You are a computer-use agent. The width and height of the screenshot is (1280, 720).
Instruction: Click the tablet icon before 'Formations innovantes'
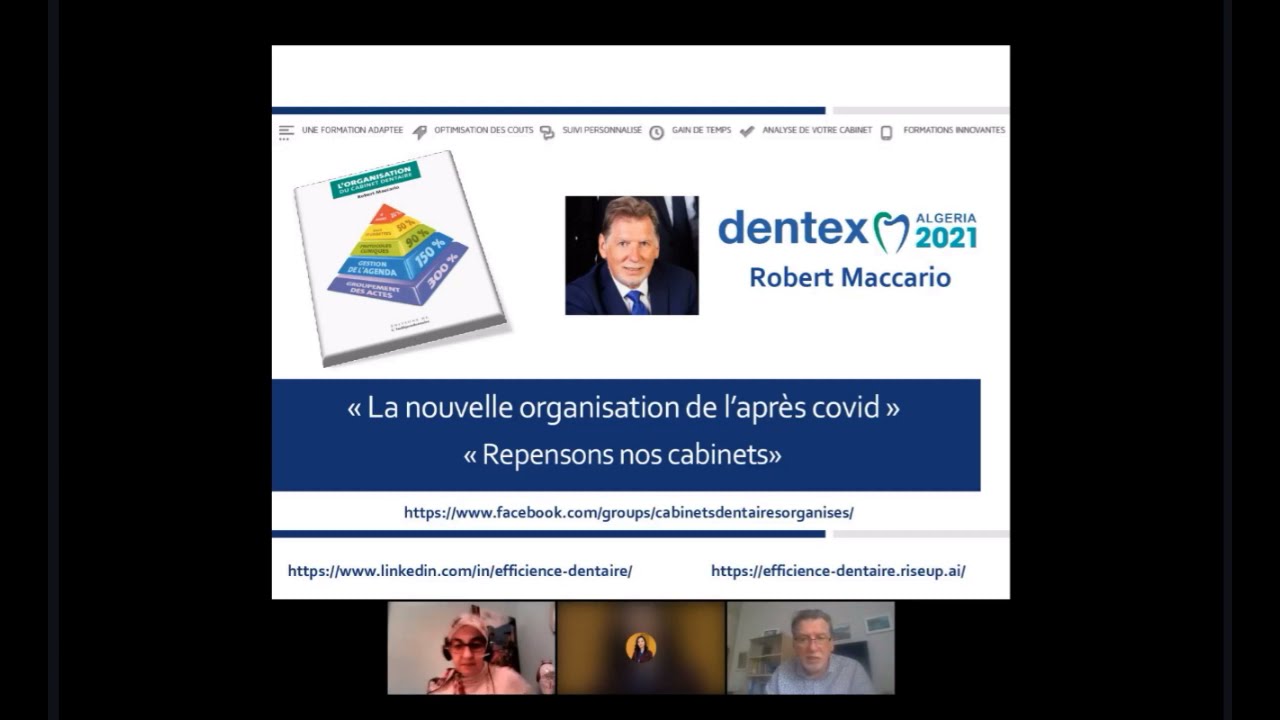(886, 132)
